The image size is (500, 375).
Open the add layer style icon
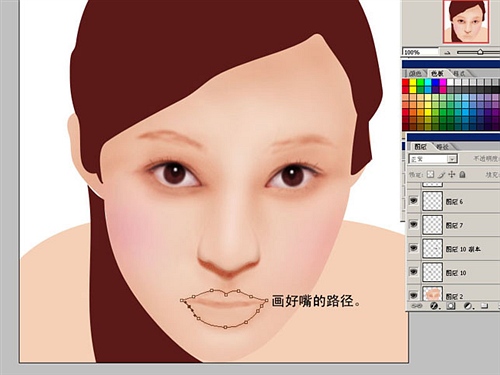434,306
